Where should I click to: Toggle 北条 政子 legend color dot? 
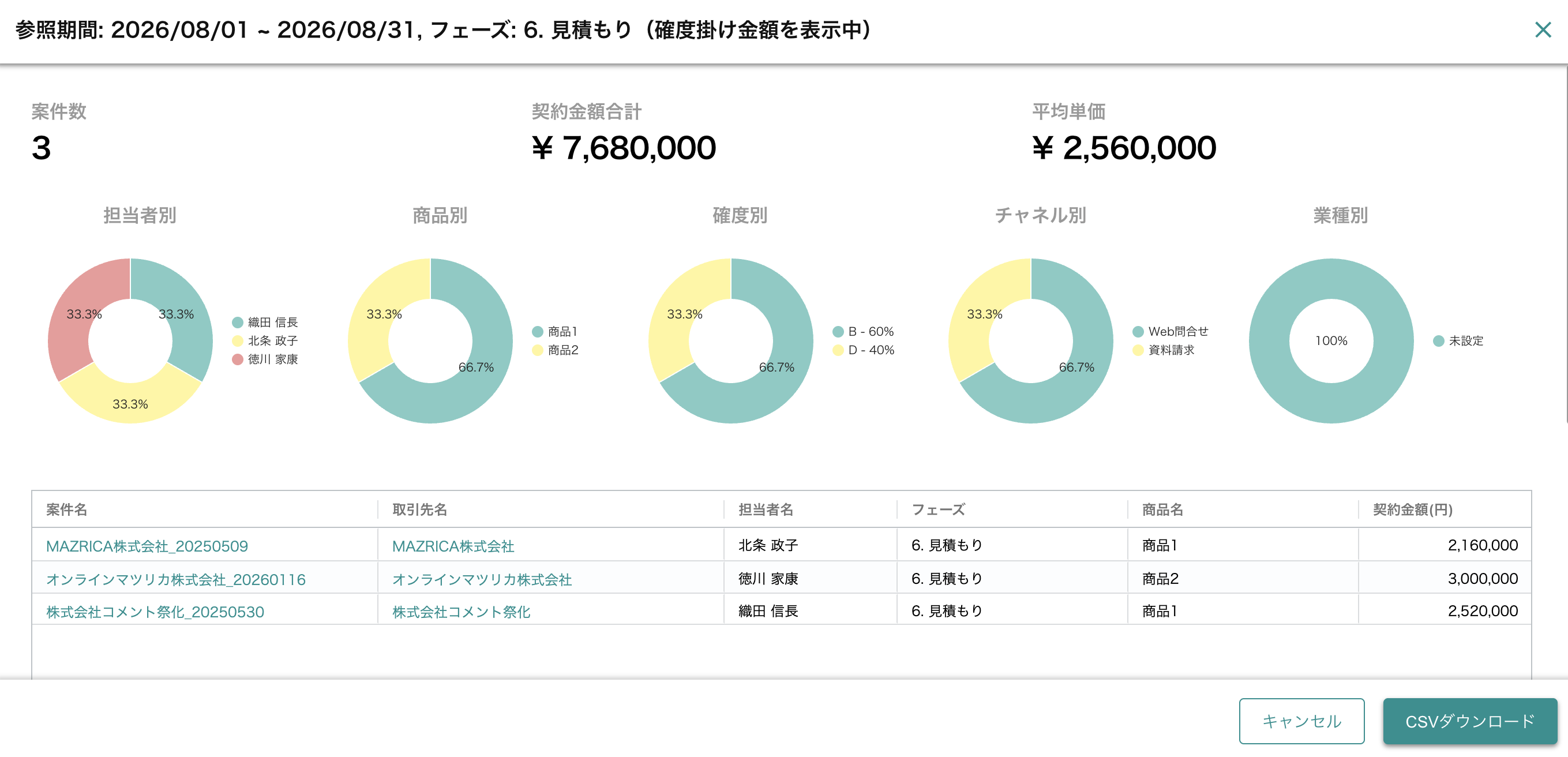pyautogui.click(x=237, y=340)
